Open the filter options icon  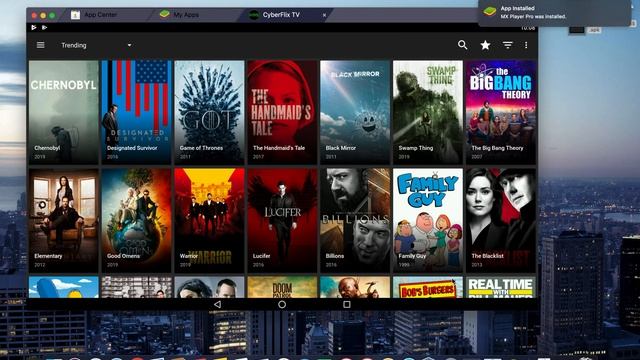pos(507,45)
